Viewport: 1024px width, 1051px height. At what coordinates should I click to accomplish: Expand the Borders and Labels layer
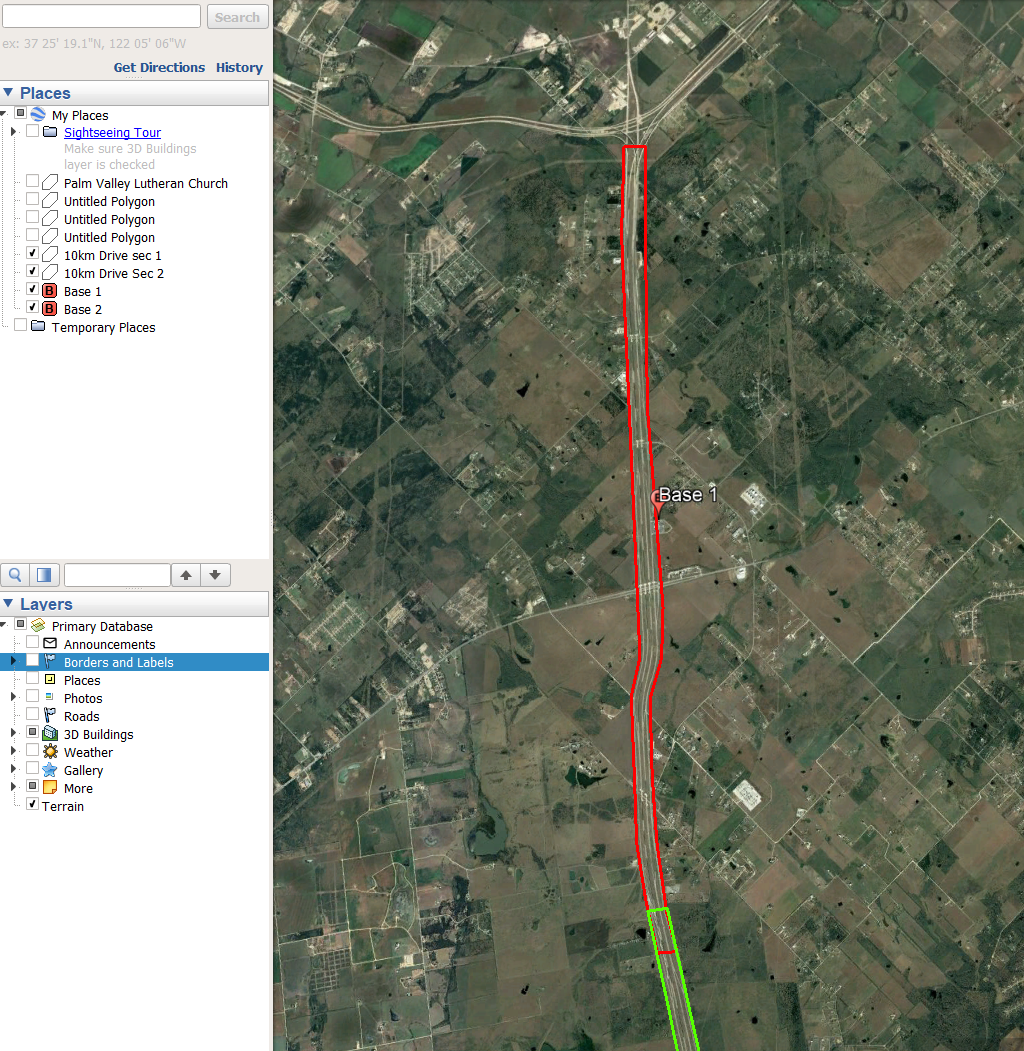[x=13, y=662]
